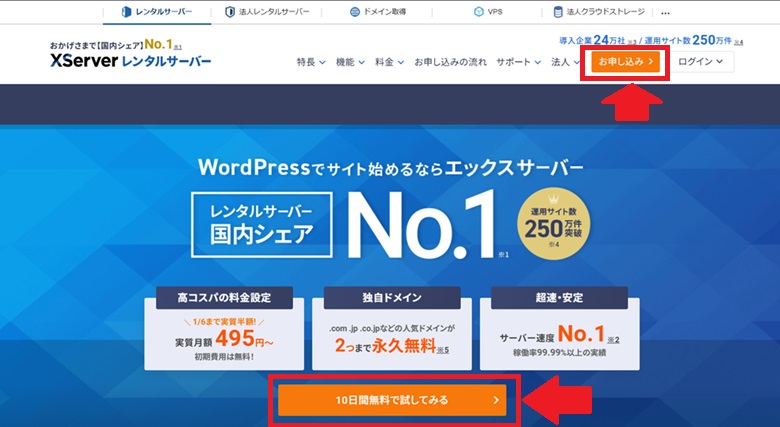Click the ※2 footnote beside サーバー速度 No.1

(x=613, y=340)
